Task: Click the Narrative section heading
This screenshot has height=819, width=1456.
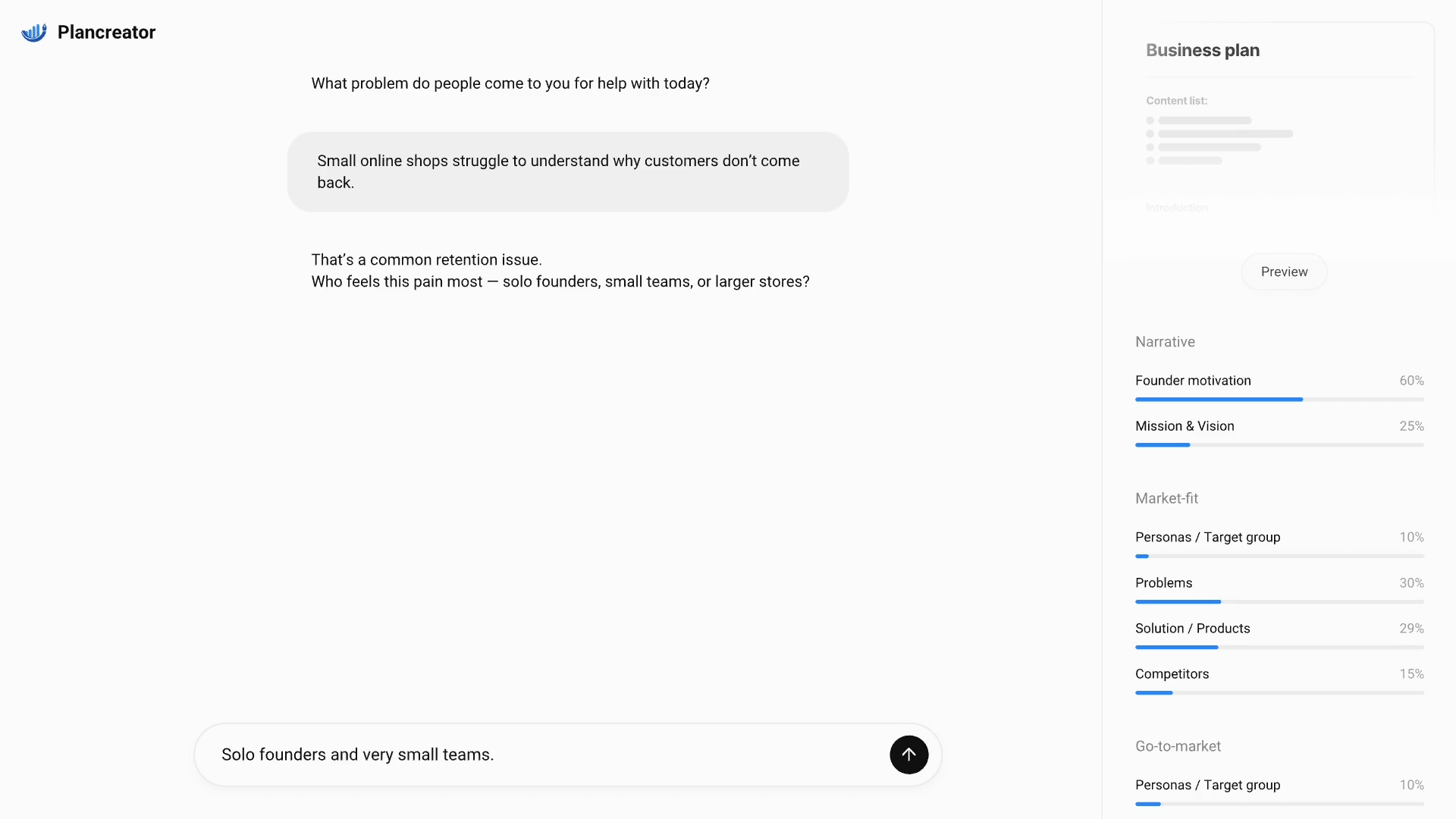Action: point(1165,342)
